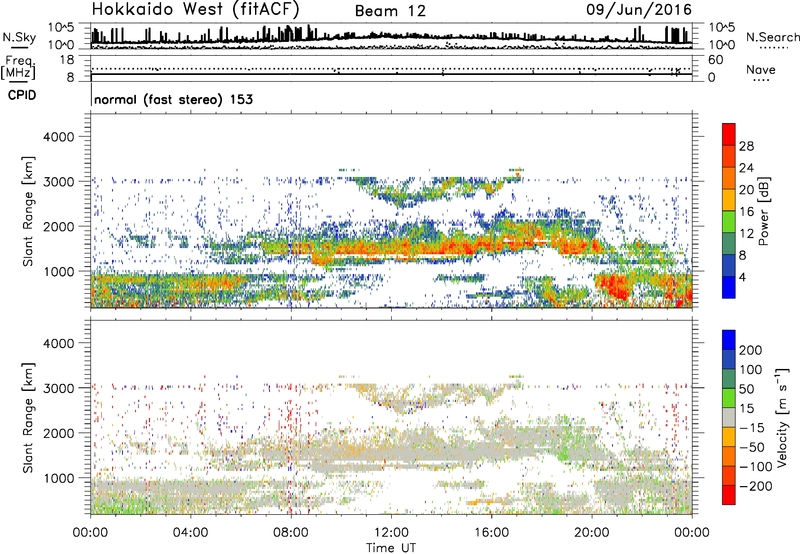Click the sky noise plot strip

click(x=391, y=36)
